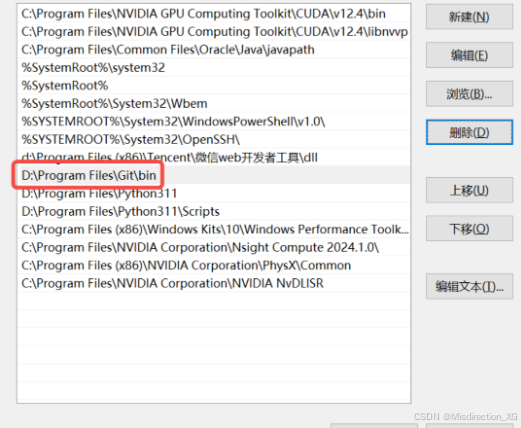Image resolution: width=521 pixels, height=428 pixels.
Task: Move entry up with 上移(U)
Action: click(x=469, y=190)
